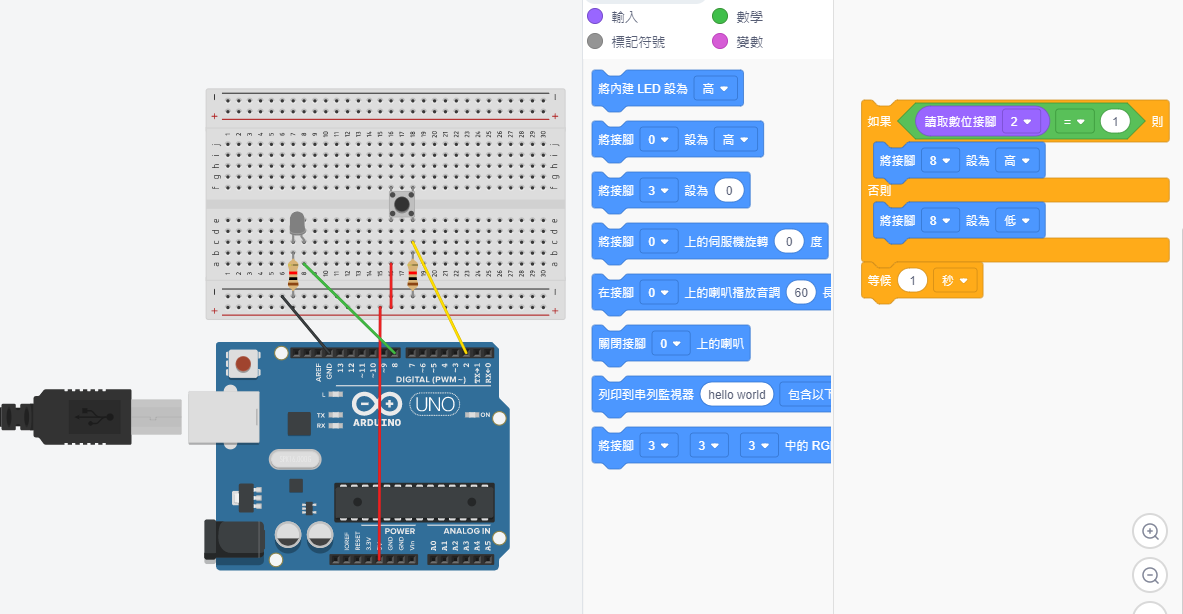
Task: Open the 秒 unit dropdown in 等候 block
Action: (x=954, y=281)
